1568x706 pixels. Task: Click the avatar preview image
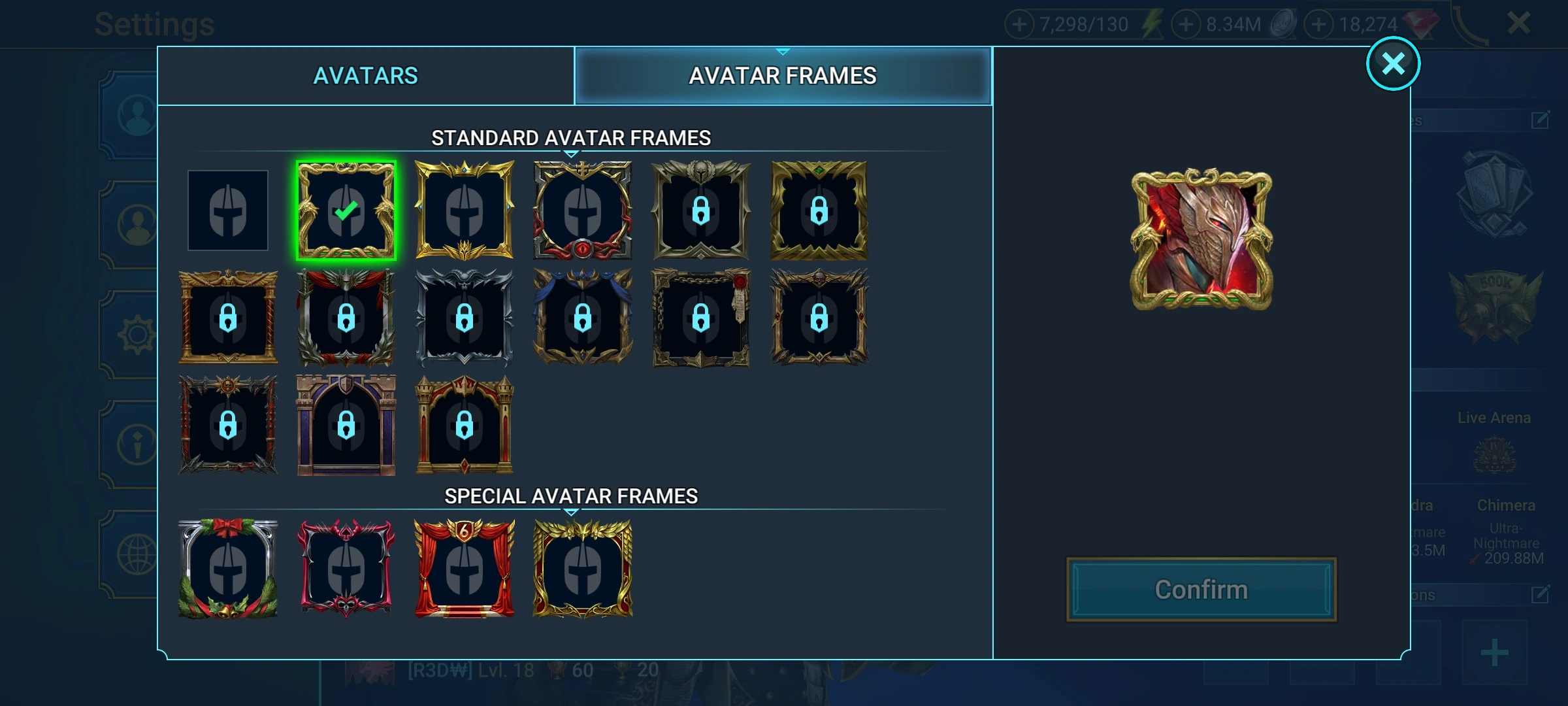pos(1201,239)
